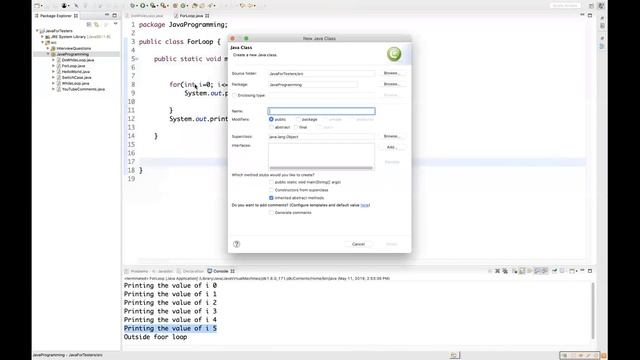Expand HelloWorld.java in the tree
This screenshot has height=360, width=640.
[x=53, y=71]
